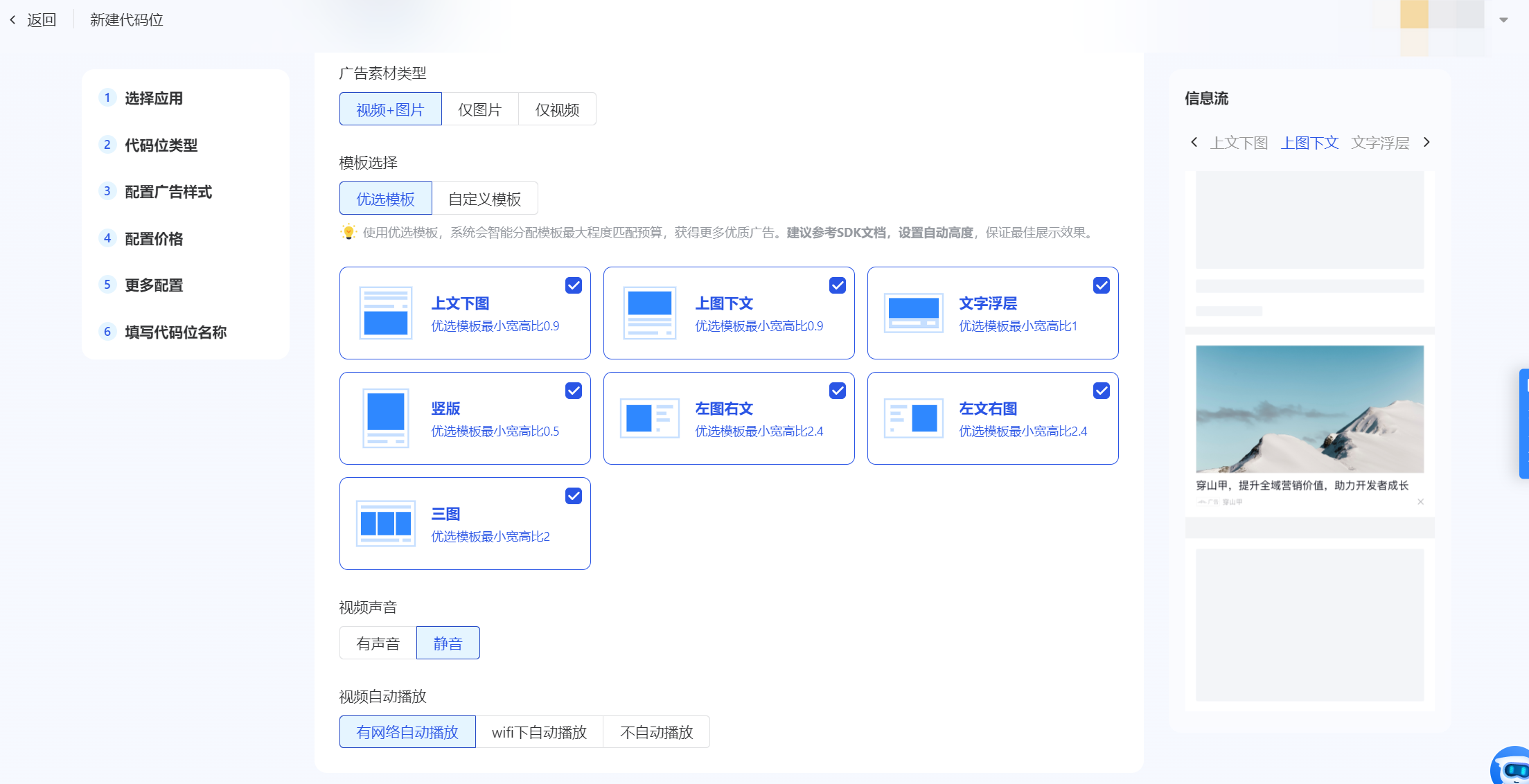
Task: Open the 建议参考SDK文档 link
Action: (836, 233)
